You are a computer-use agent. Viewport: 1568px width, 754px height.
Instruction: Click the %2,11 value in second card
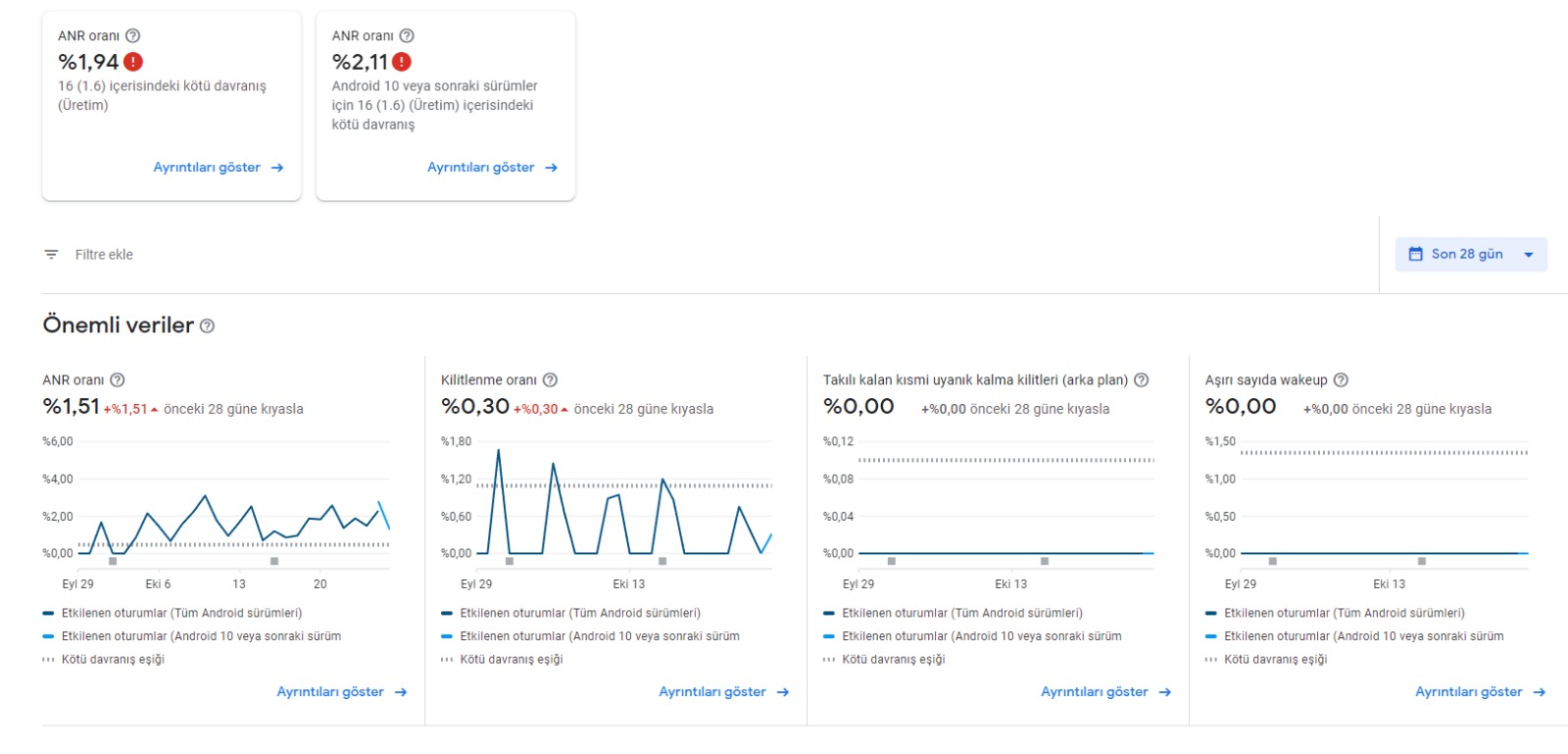360,62
